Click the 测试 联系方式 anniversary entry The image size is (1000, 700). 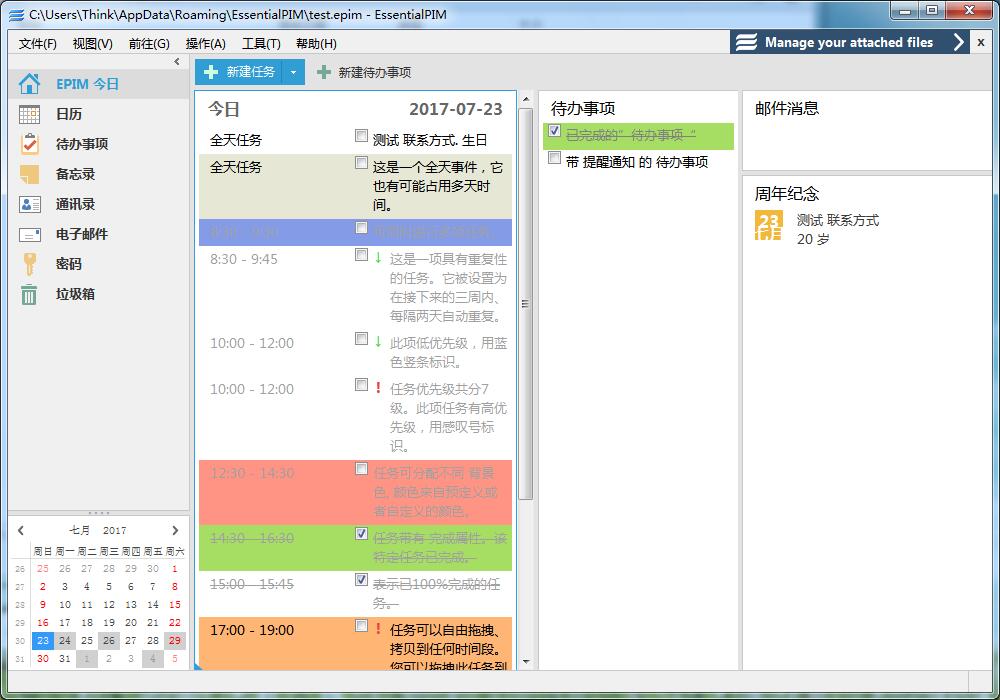point(837,220)
